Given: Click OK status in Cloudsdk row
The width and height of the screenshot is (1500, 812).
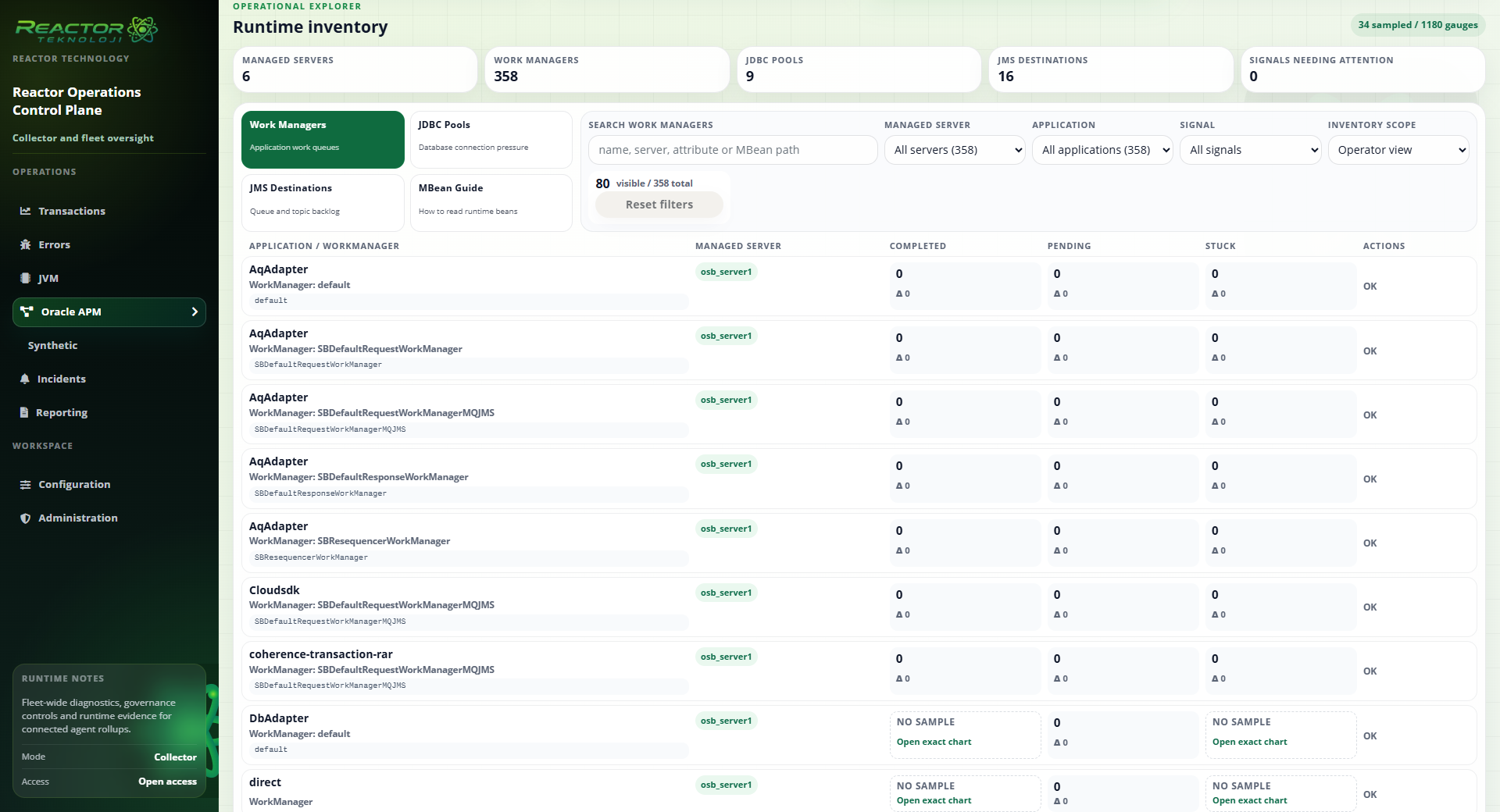Looking at the screenshot, I should [x=1370, y=607].
